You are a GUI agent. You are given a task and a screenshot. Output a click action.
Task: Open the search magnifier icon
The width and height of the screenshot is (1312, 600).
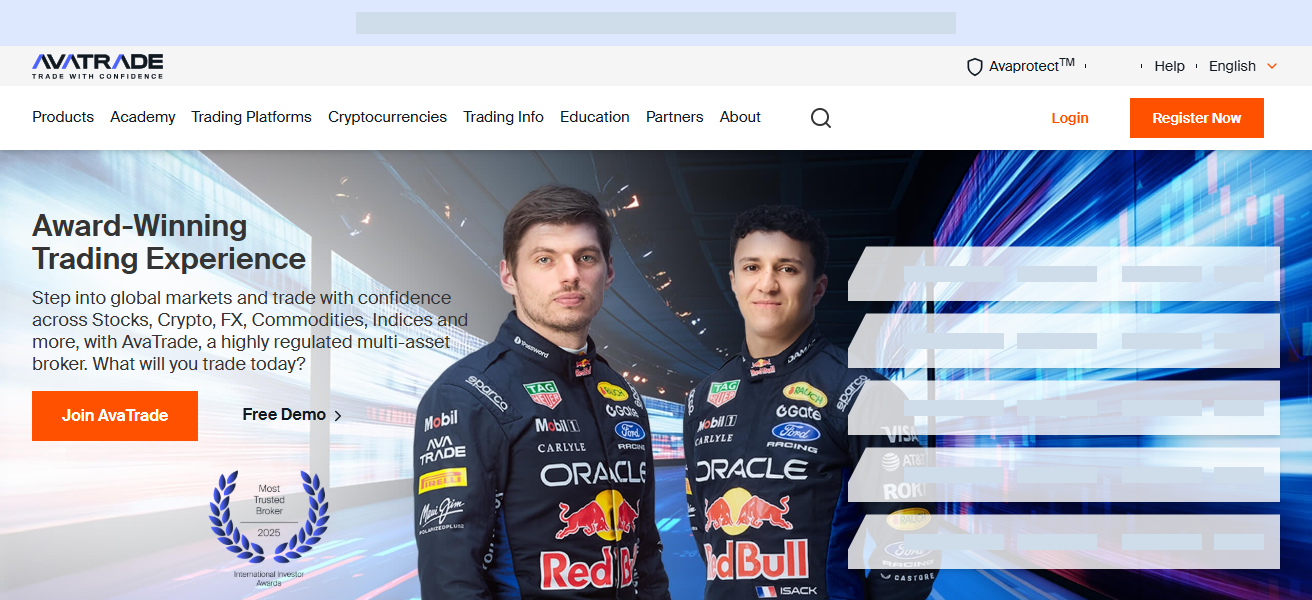[821, 118]
